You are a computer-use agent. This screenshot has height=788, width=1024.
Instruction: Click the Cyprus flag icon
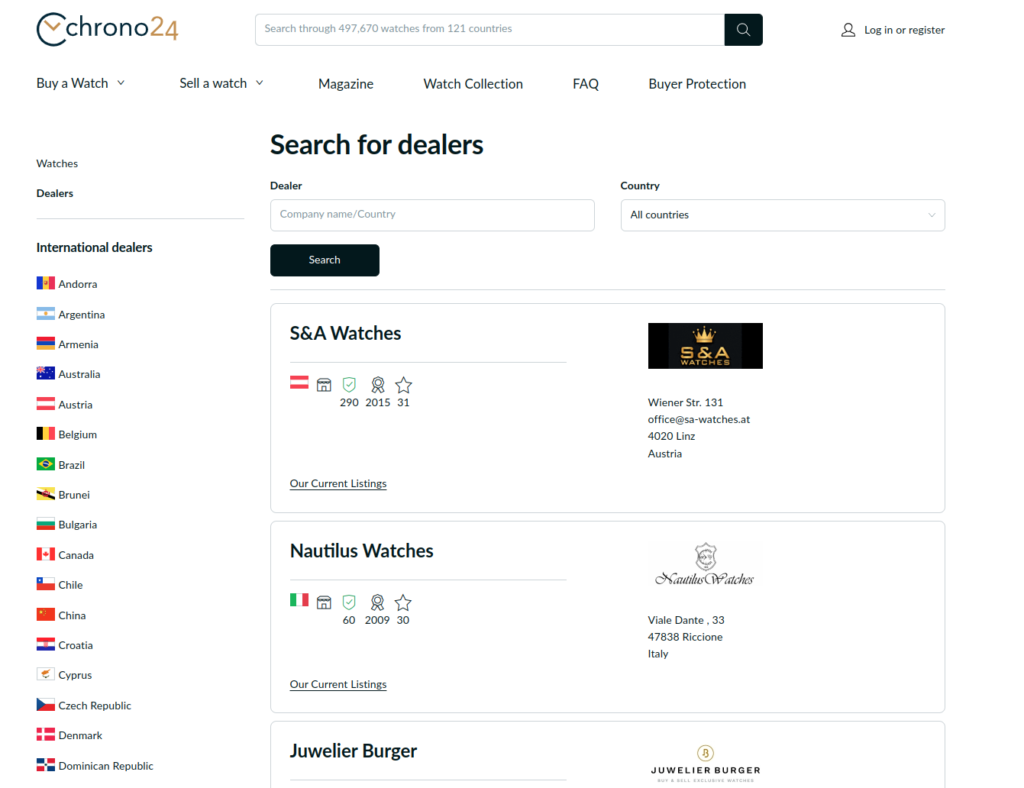tap(46, 674)
